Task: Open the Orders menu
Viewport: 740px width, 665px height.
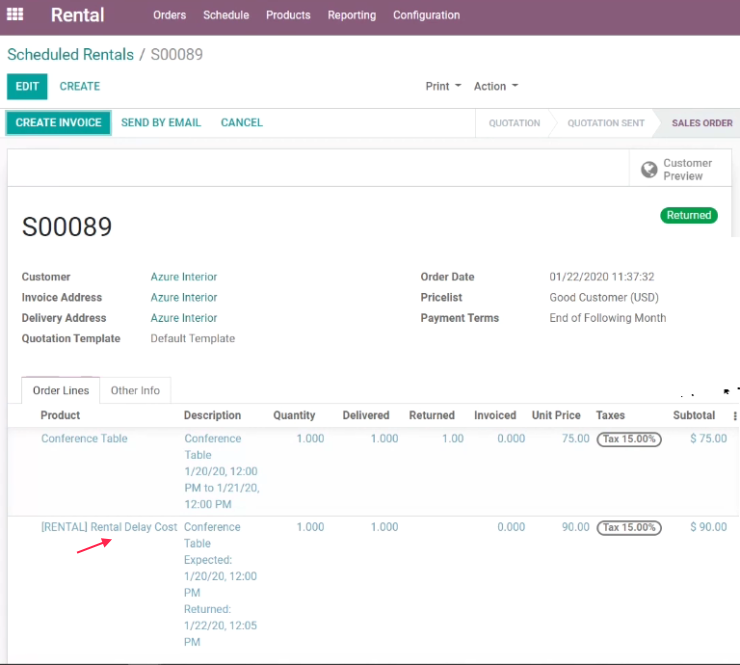Action: point(169,15)
